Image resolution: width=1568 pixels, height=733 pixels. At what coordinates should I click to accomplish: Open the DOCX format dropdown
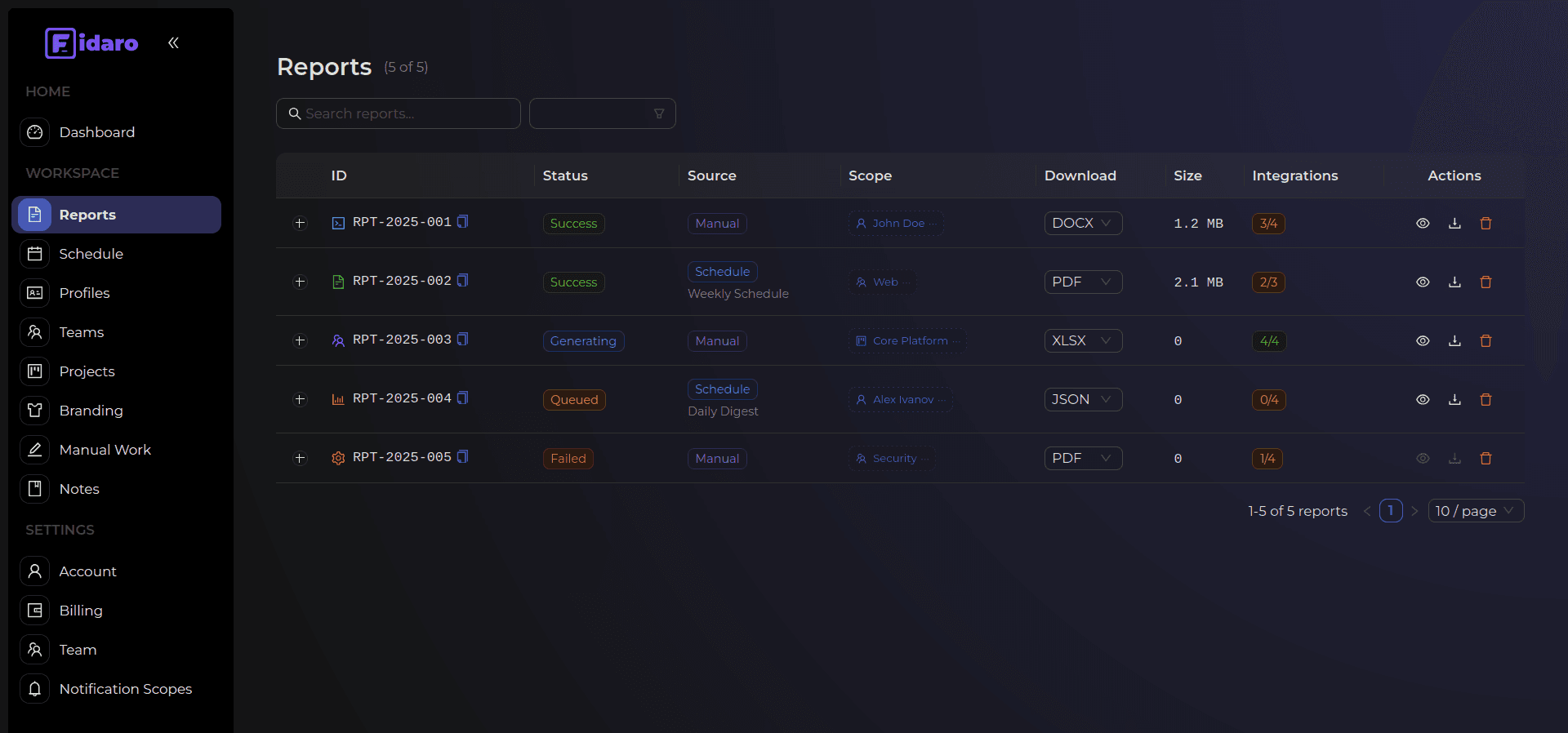point(1082,224)
